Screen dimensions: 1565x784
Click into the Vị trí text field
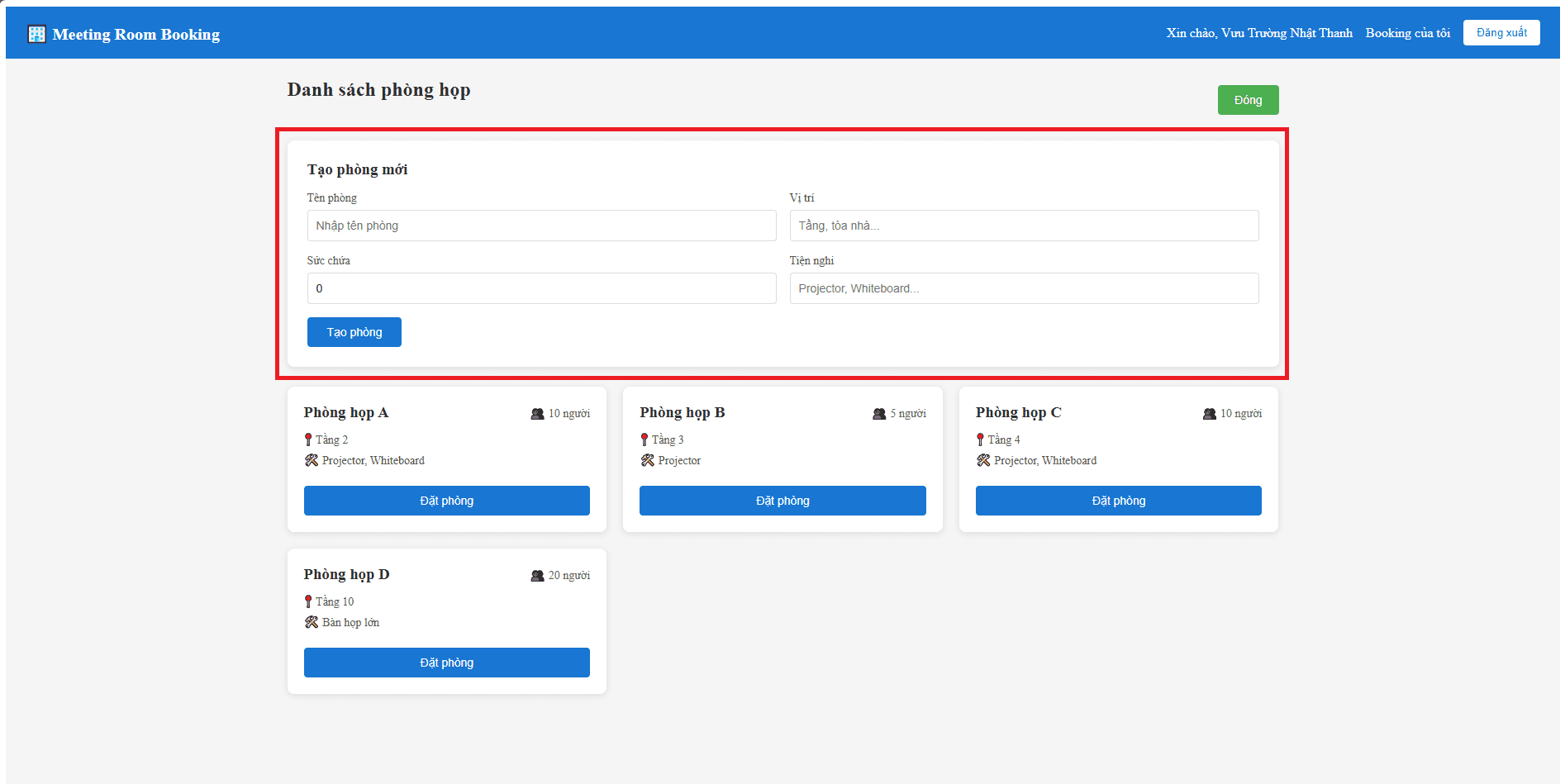(1024, 226)
